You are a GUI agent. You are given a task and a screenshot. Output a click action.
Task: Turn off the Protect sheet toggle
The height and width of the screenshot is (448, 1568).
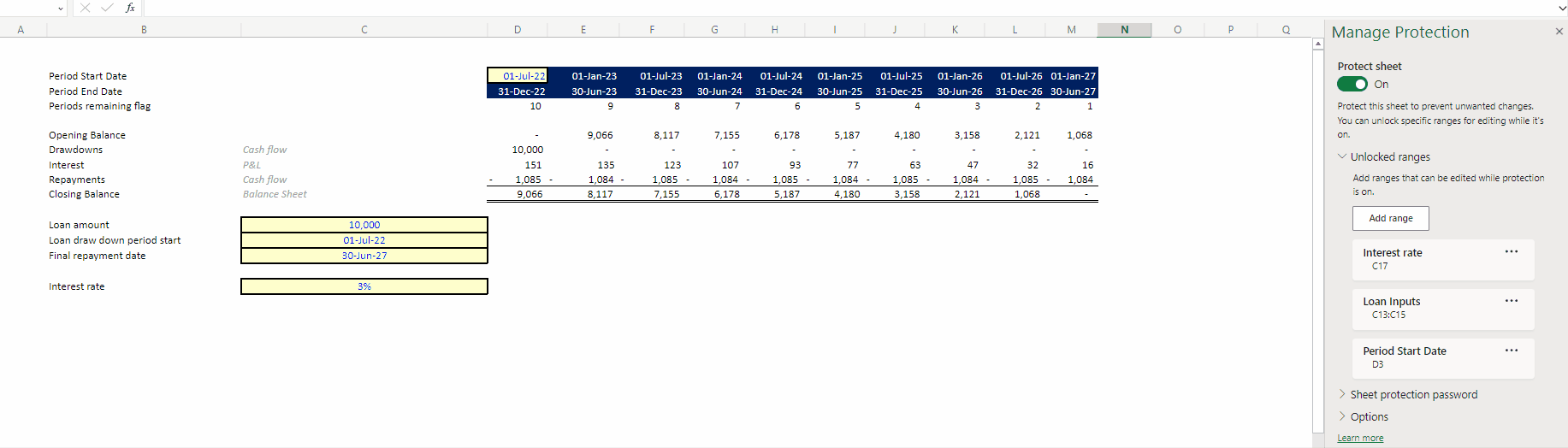coord(1352,84)
